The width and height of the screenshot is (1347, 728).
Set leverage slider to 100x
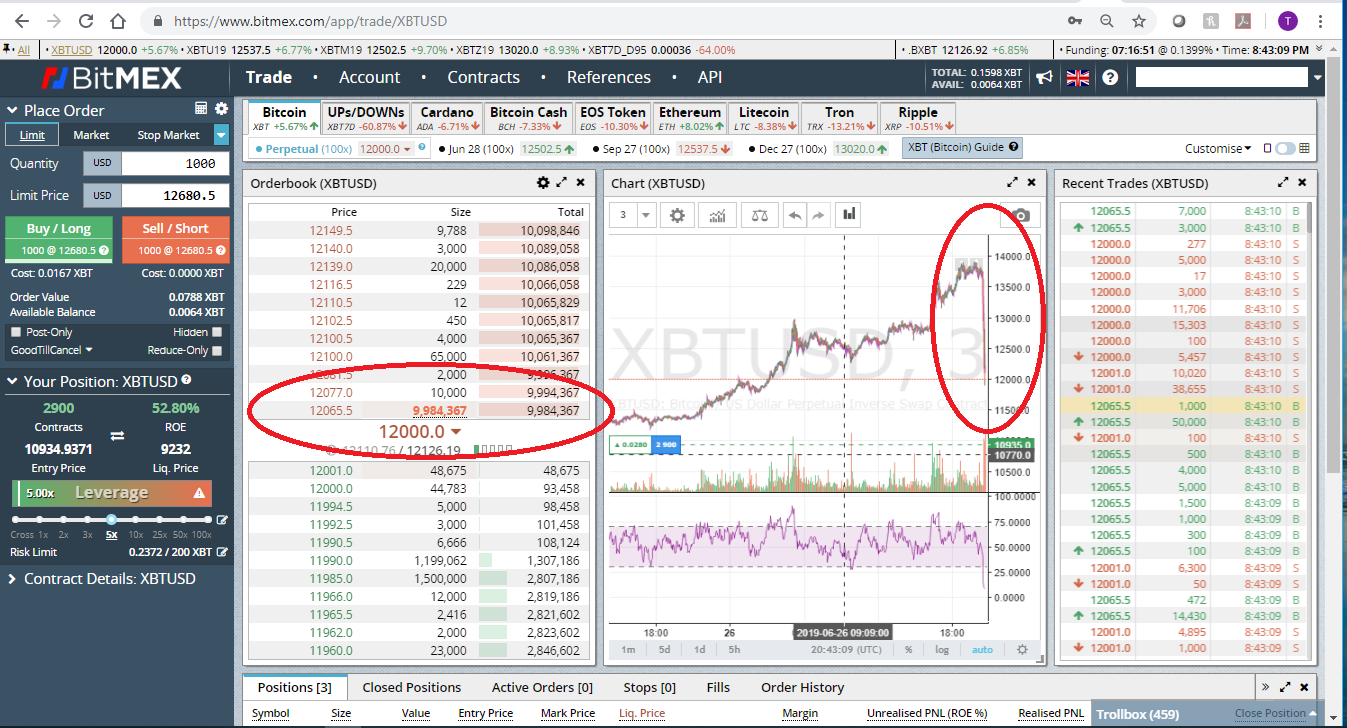(x=206, y=520)
